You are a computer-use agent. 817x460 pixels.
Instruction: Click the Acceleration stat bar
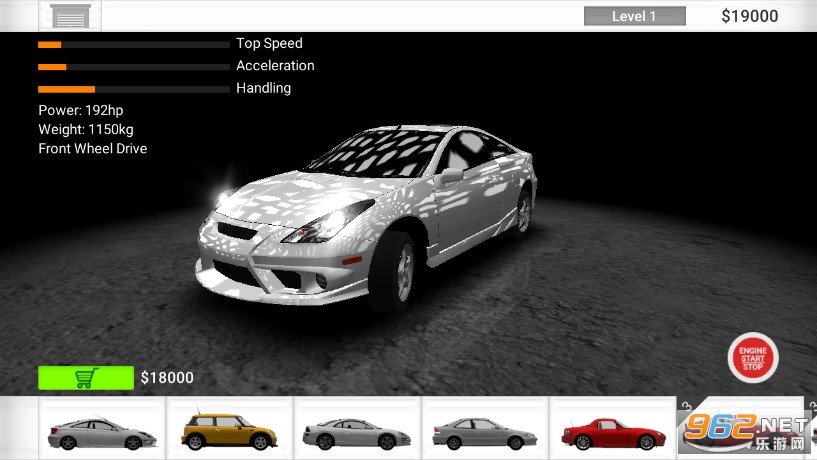(133, 67)
